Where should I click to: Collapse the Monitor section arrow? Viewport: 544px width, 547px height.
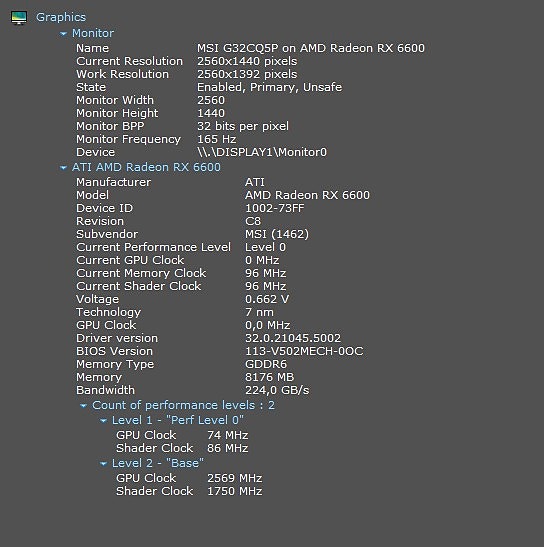pos(63,33)
